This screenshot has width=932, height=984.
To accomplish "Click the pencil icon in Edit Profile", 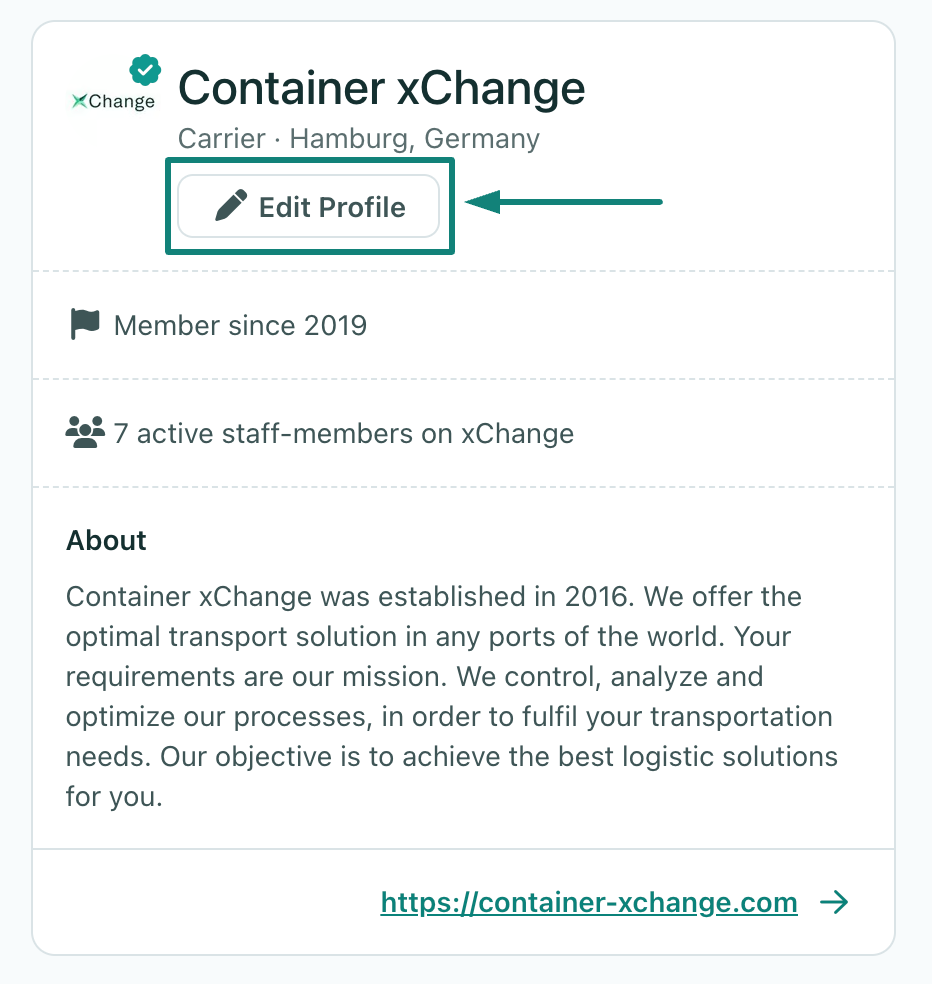I will tap(230, 207).
